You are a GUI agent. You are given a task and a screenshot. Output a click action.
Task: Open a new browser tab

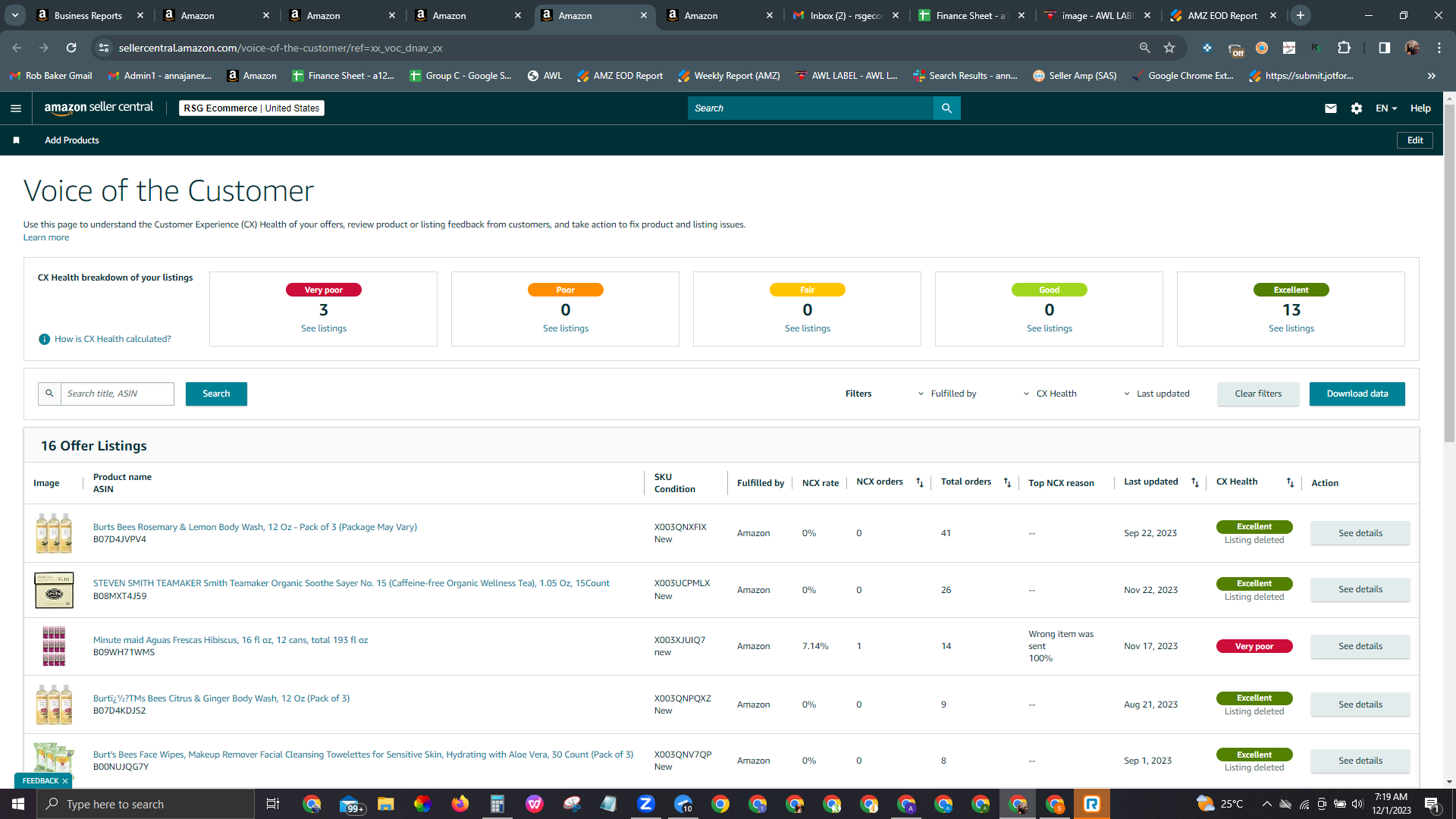(1301, 15)
